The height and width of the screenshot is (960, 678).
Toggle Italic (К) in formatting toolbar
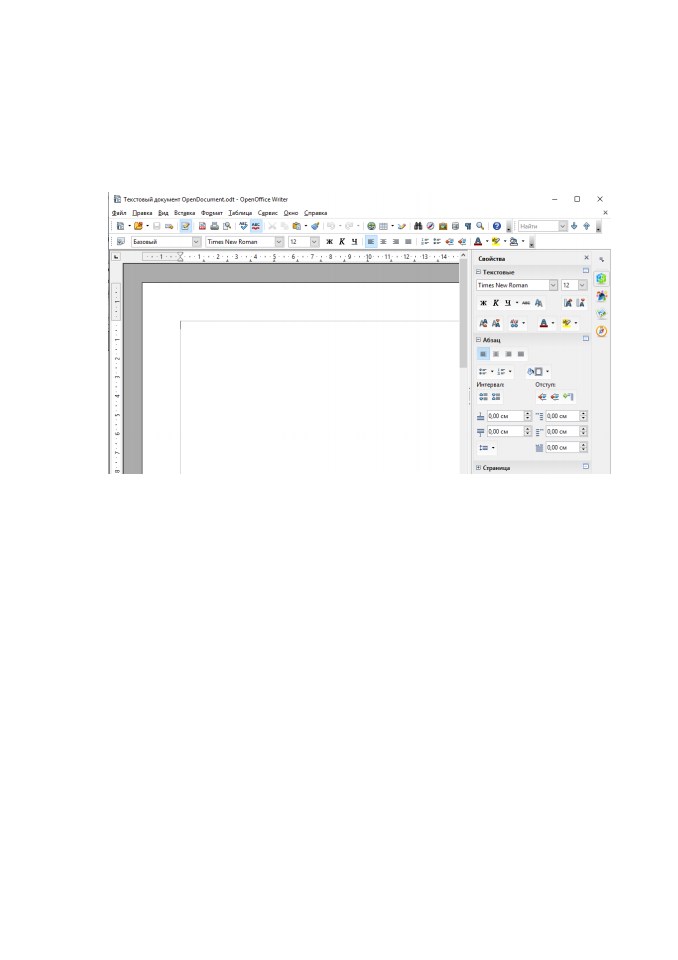[x=342, y=242]
